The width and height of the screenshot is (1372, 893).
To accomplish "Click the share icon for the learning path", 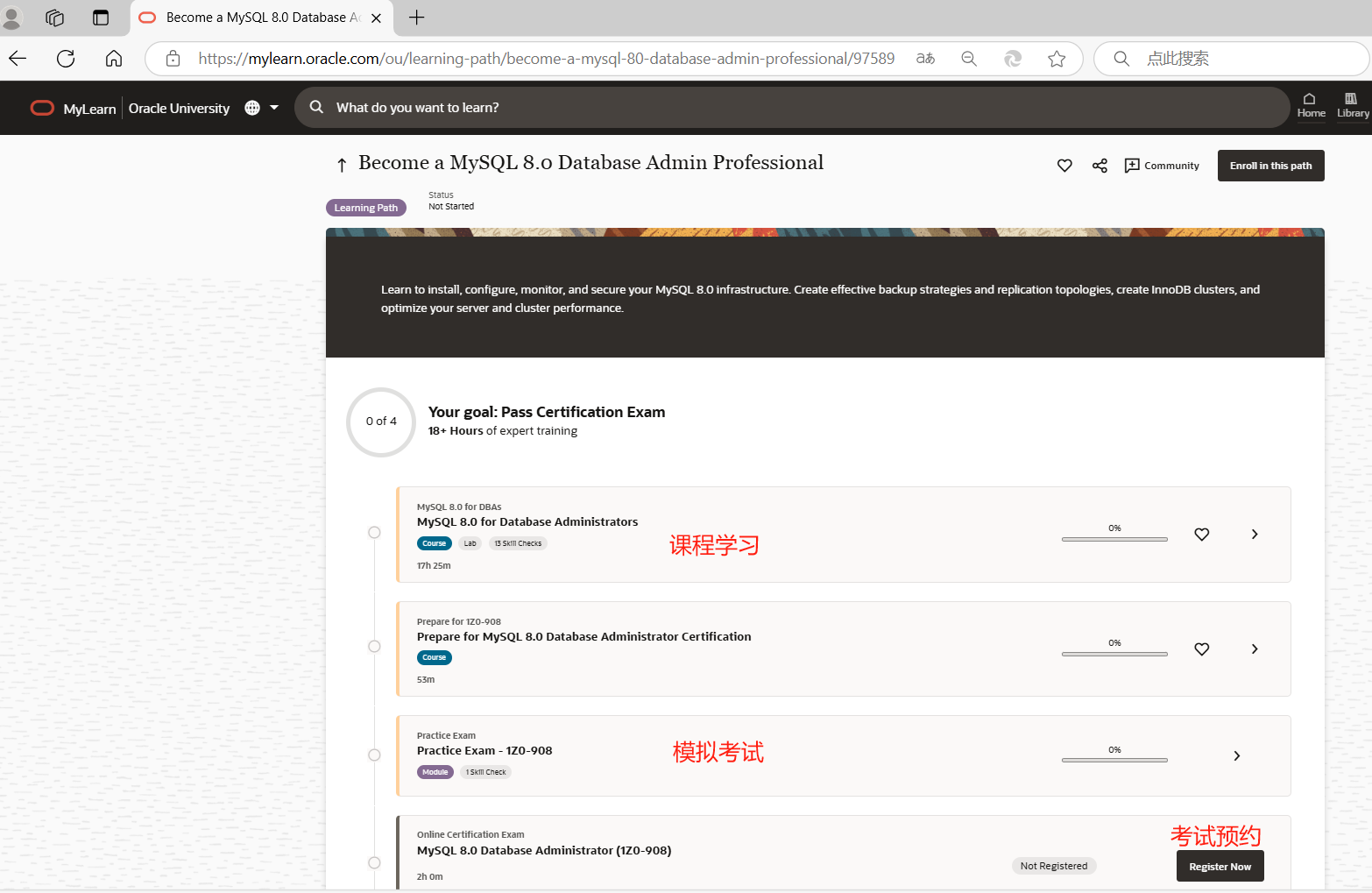I will (x=1100, y=165).
